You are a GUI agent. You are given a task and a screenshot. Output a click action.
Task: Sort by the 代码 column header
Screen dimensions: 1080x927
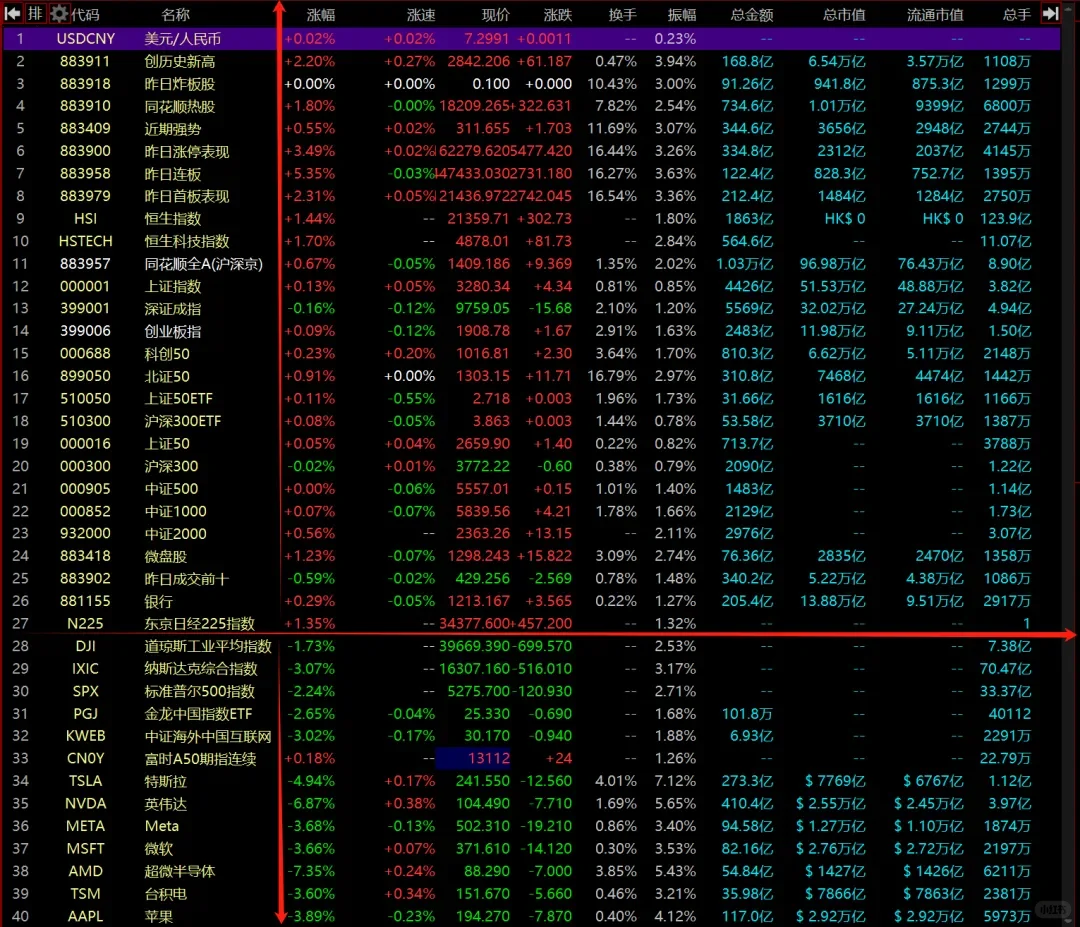click(85, 14)
